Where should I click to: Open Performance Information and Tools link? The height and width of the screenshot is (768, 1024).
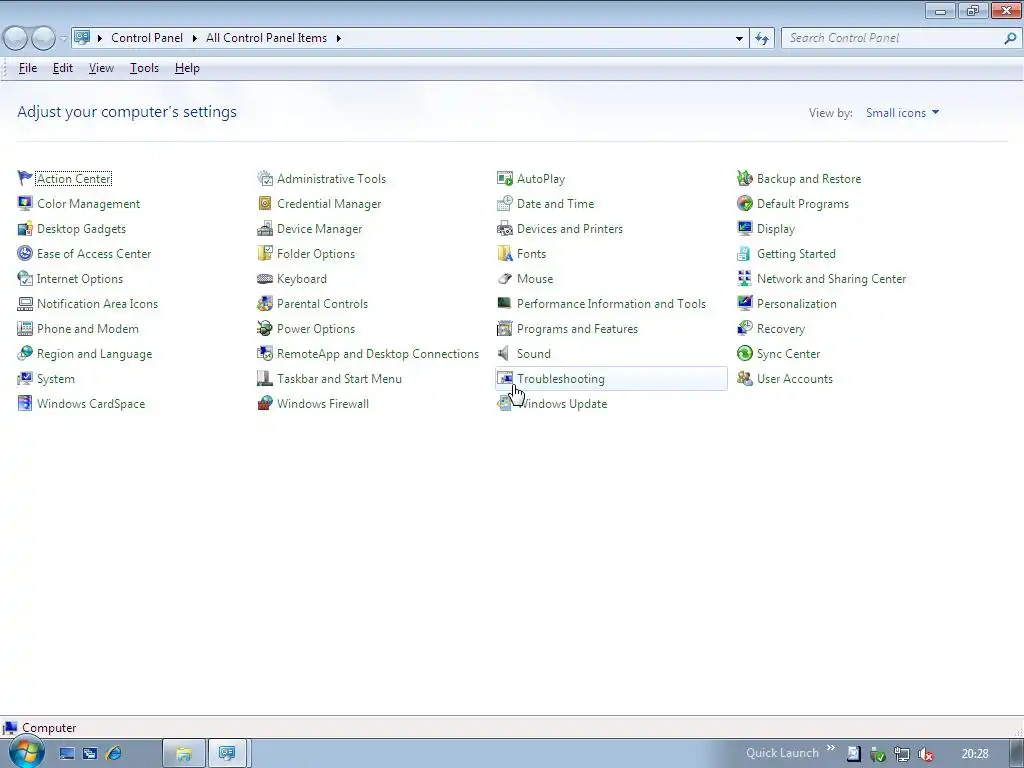[611, 304]
